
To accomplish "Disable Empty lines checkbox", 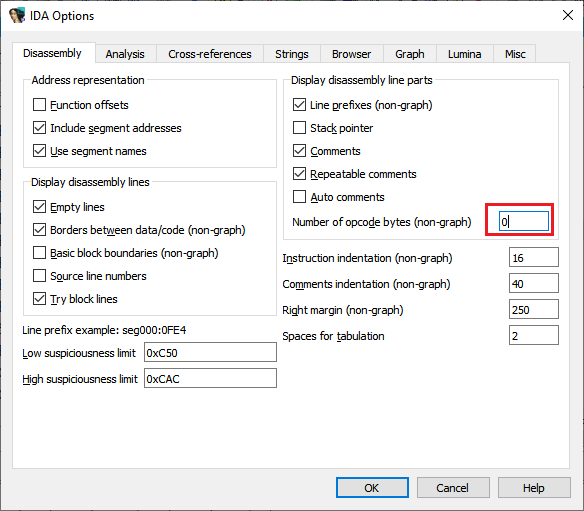I will tap(39, 207).
